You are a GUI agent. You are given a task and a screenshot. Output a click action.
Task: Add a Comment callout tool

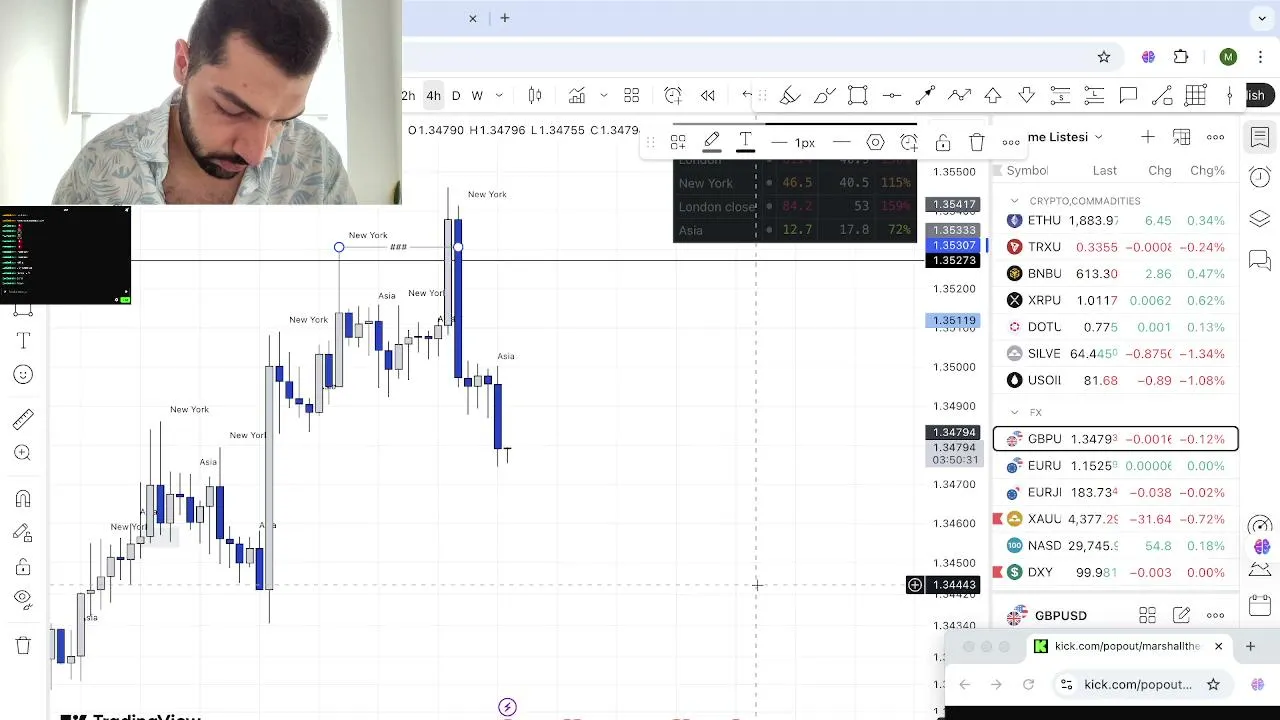point(1128,96)
